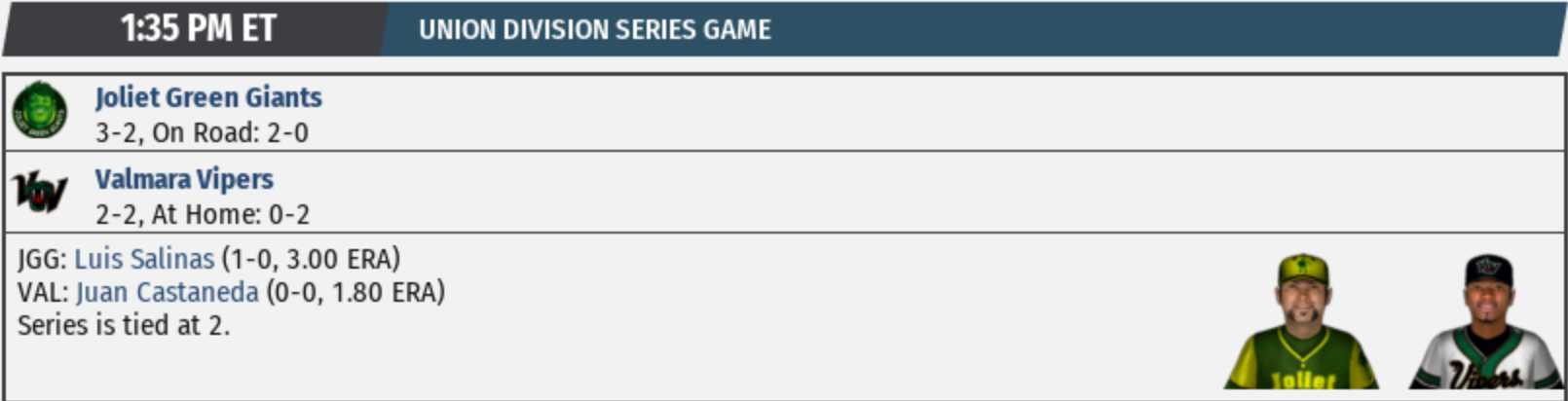
Task: Click the Joliet Green Giants logo
Action: (40, 110)
